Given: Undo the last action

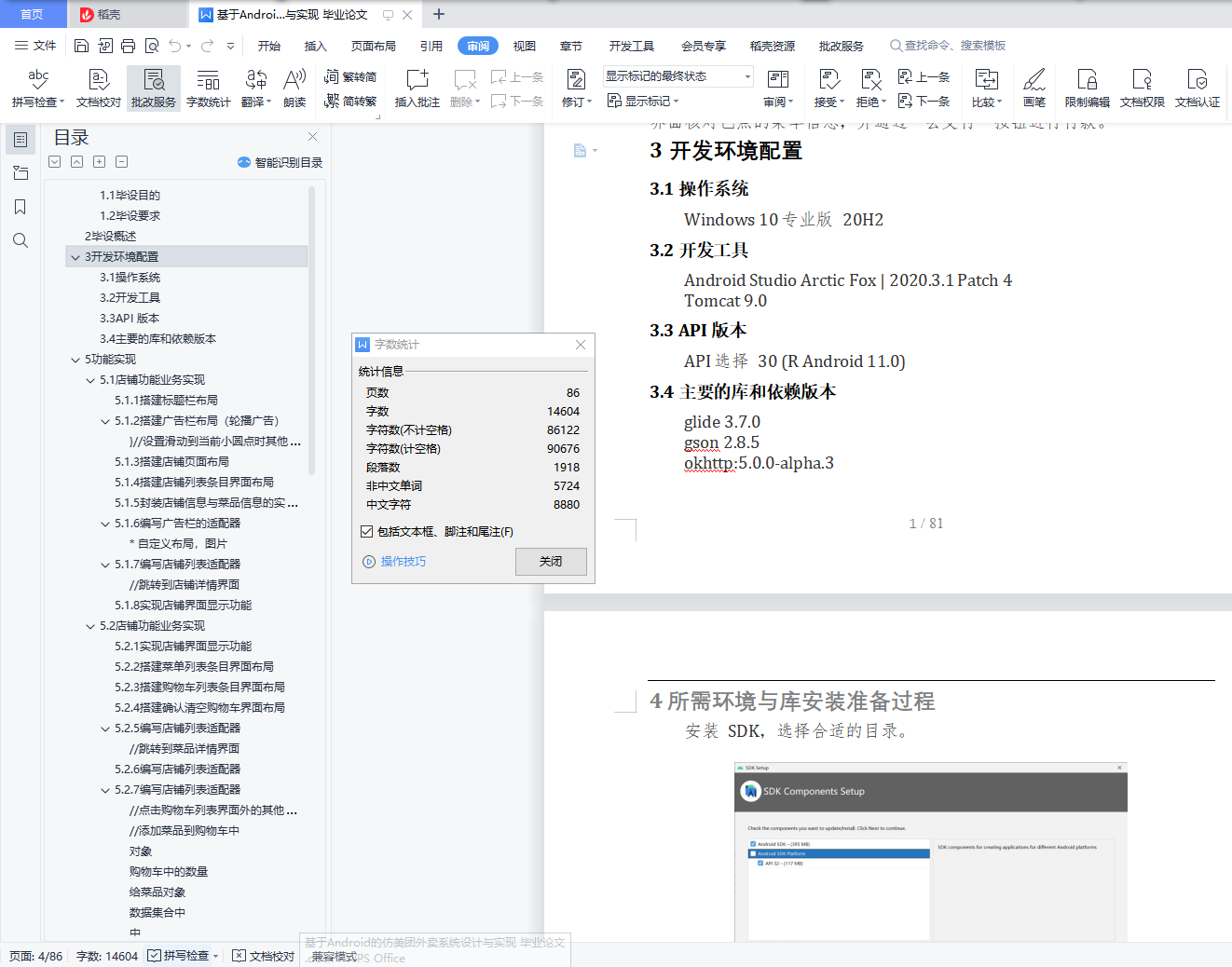Looking at the screenshot, I should click(x=175, y=46).
